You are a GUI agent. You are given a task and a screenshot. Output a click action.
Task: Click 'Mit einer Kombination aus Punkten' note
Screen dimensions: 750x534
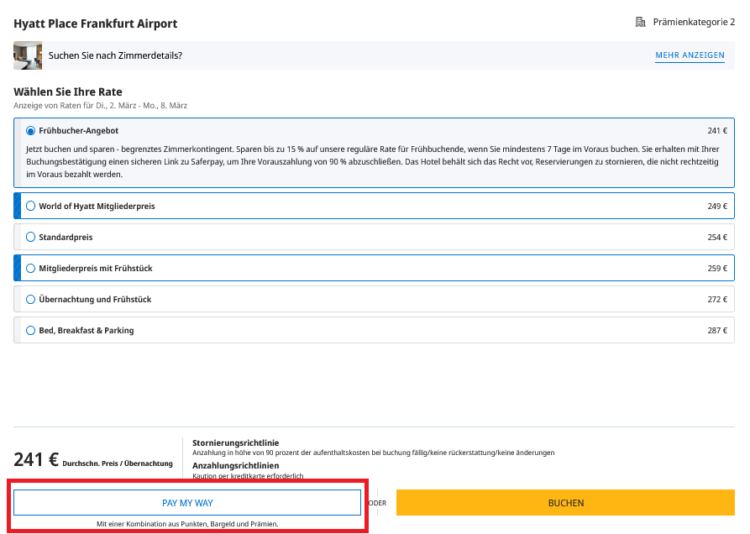[187, 524]
